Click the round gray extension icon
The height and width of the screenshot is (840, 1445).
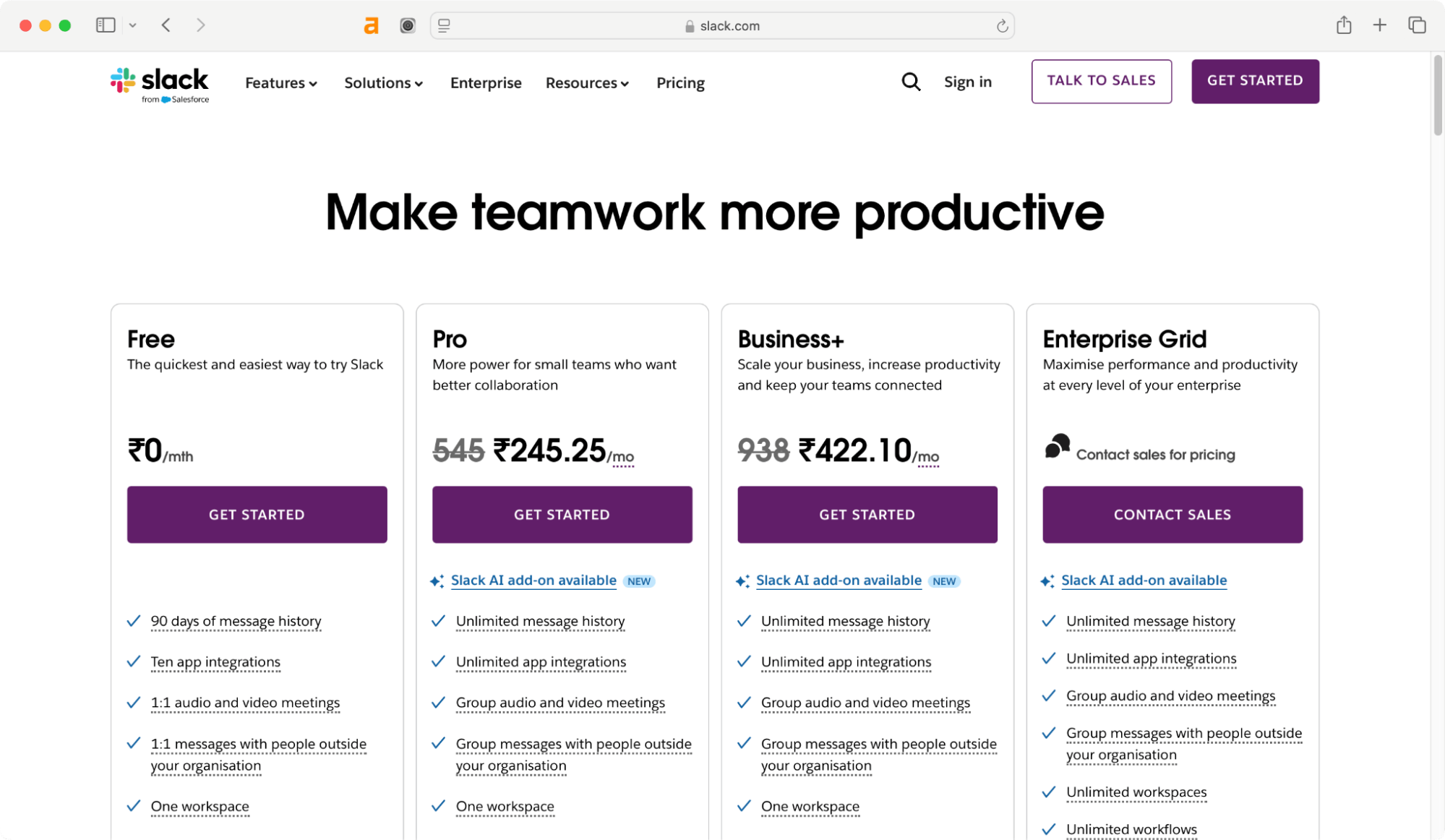(x=408, y=26)
